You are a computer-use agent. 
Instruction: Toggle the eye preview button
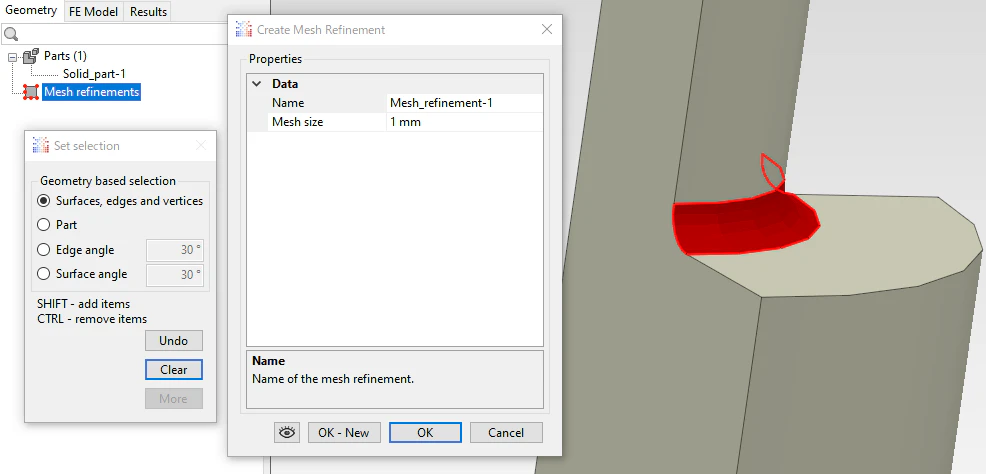(287, 433)
